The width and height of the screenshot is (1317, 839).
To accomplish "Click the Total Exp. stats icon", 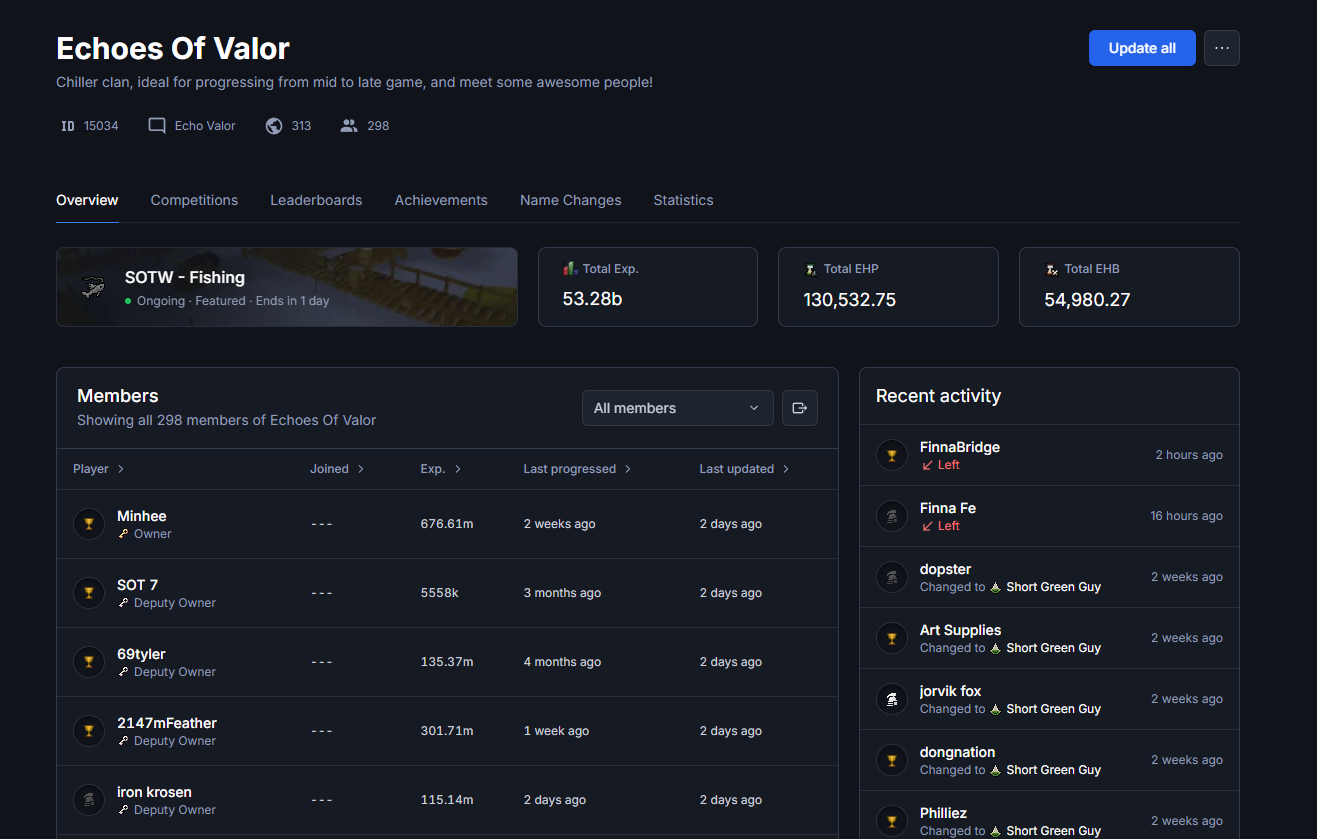I will 570,269.
